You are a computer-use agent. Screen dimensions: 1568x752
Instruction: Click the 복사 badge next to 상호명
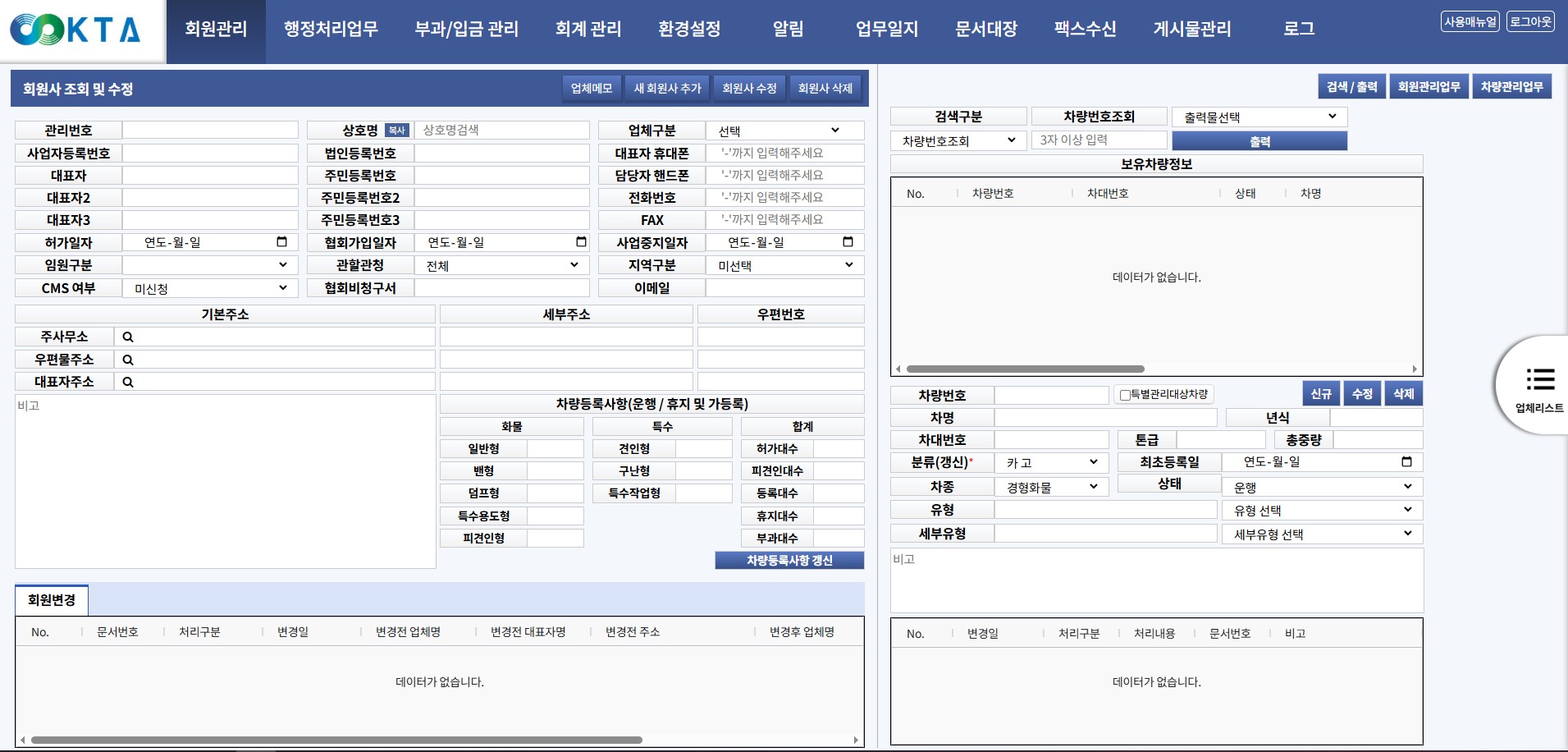pyautogui.click(x=396, y=131)
